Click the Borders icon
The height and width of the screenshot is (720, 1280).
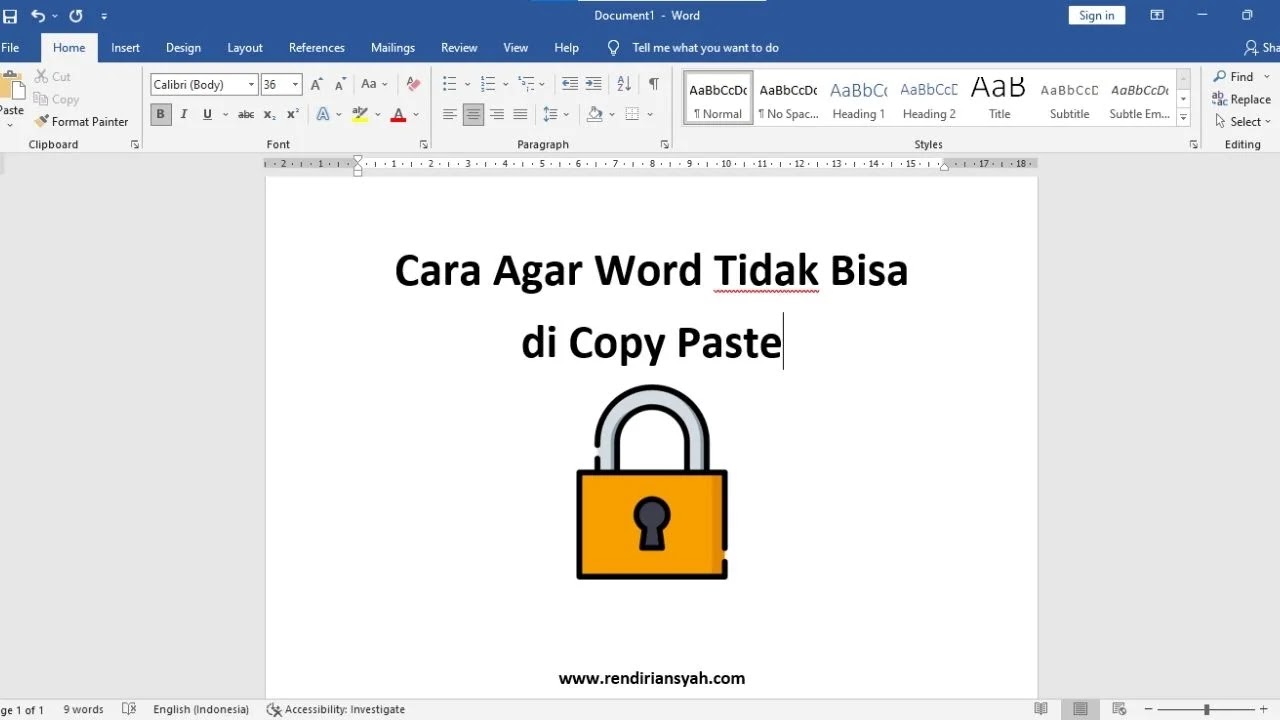(x=632, y=114)
